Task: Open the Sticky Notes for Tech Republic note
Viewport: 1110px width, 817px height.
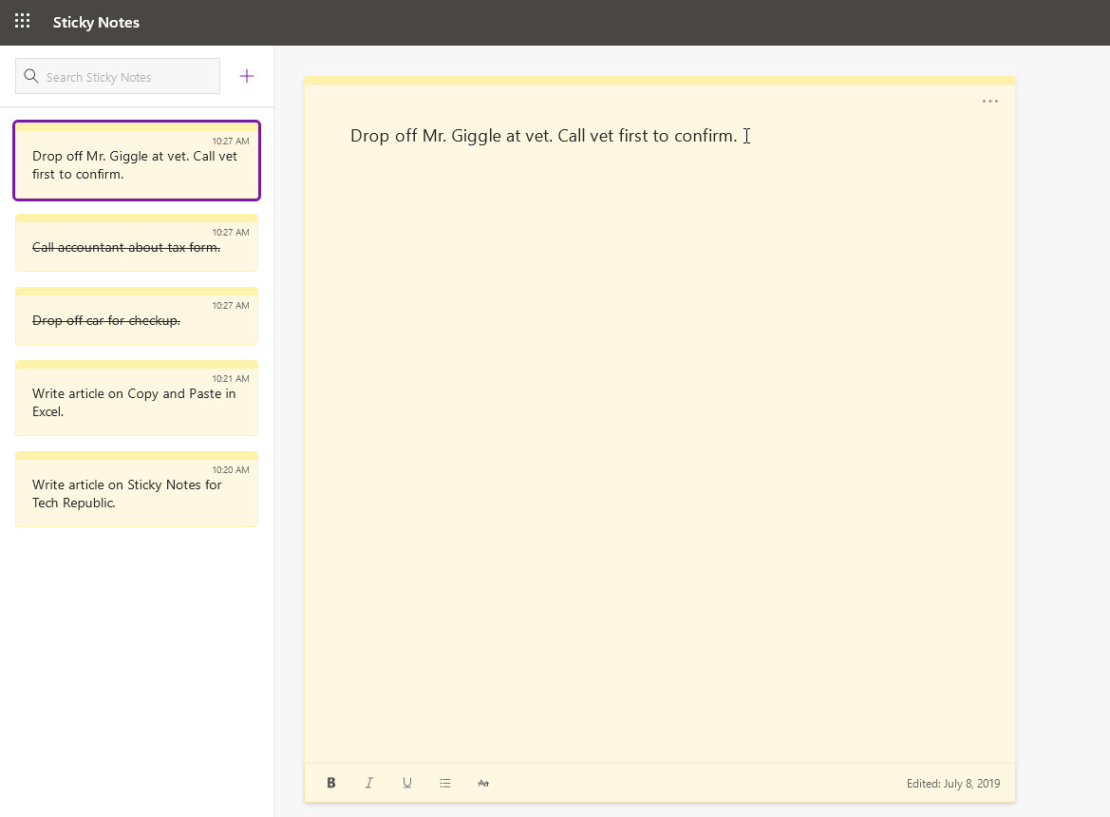Action: [136, 489]
